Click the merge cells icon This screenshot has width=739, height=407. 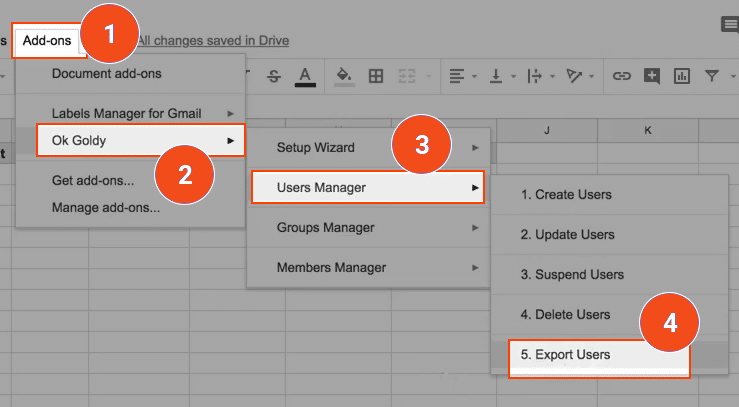(407, 76)
